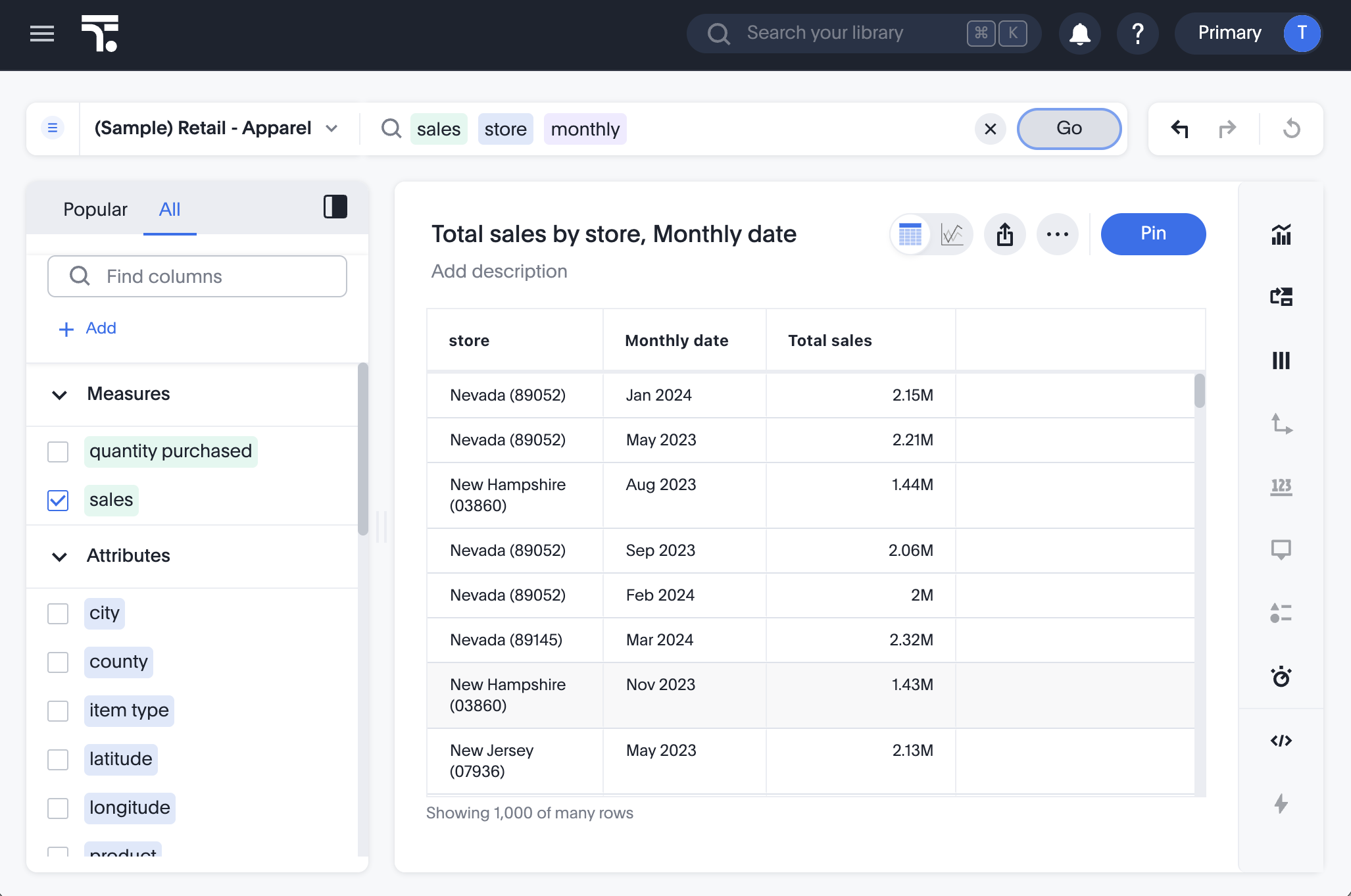The height and width of the screenshot is (896, 1351).
Task: Click the Go button
Action: [x=1069, y=128]
